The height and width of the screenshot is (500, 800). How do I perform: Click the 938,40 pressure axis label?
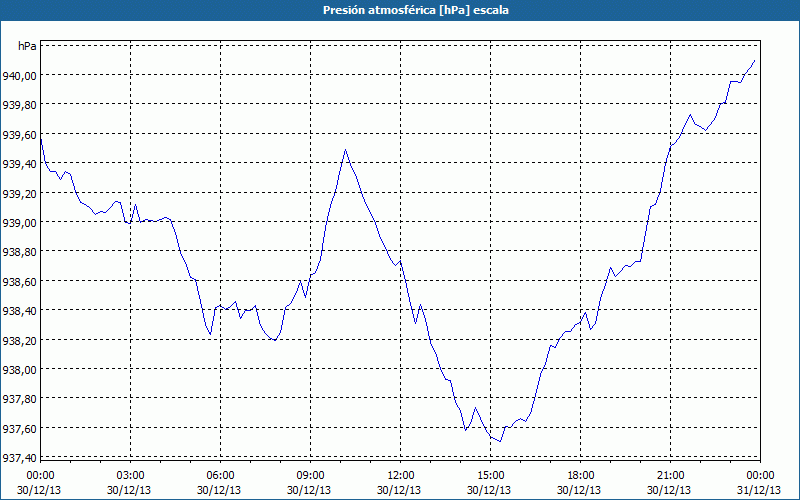coord(19,311)
